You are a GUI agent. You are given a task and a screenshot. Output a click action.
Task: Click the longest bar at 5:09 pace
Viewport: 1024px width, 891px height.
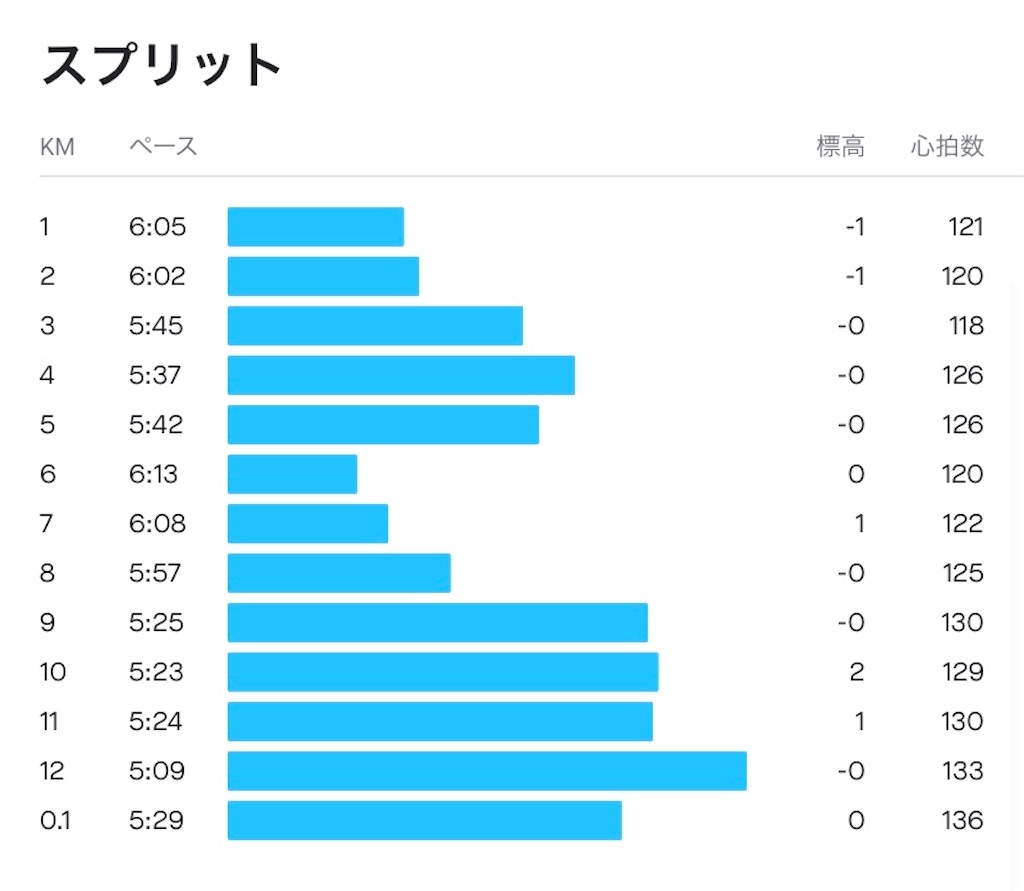tap(487, 771)
